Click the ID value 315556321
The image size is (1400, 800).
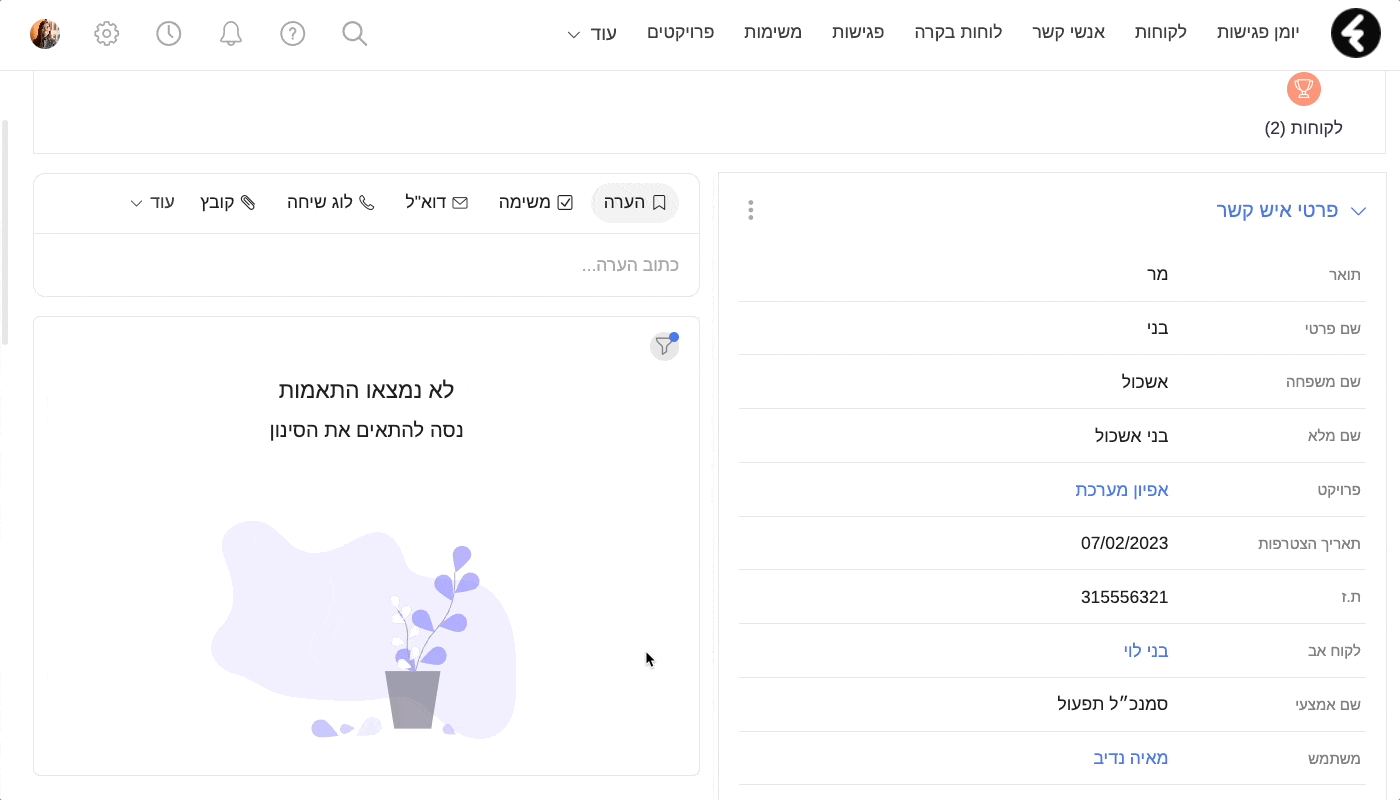[1124, 597]
